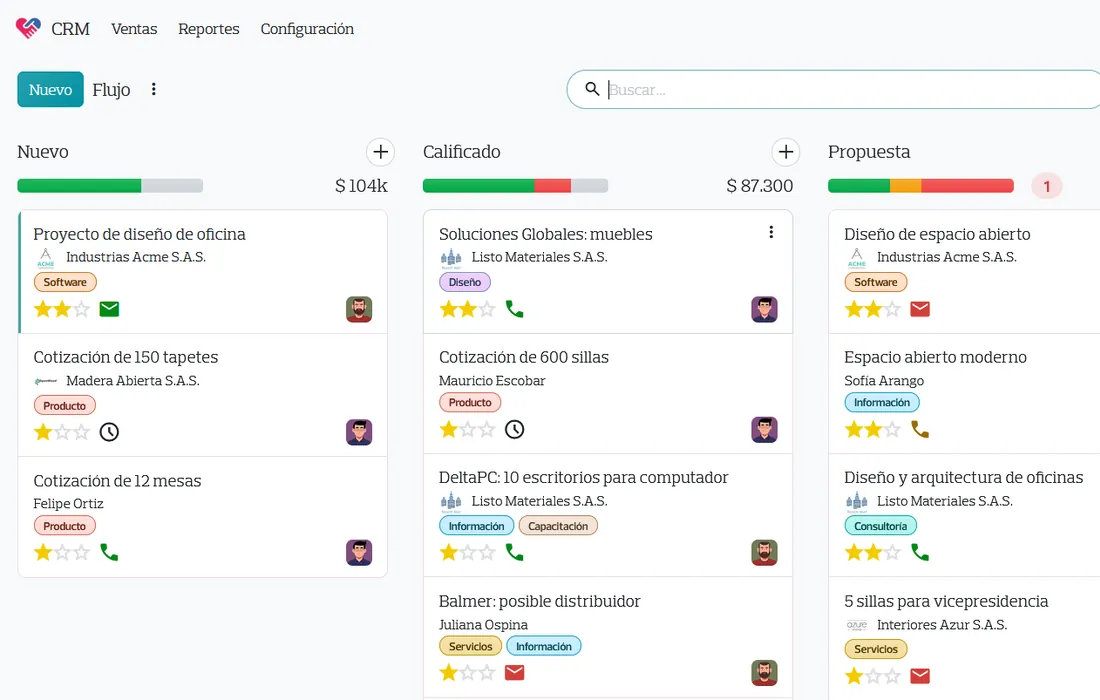Click the email icon on Balmer: posible distribuidor card
This screenshot has width=1100, height=700.
(x=515, y=673)
